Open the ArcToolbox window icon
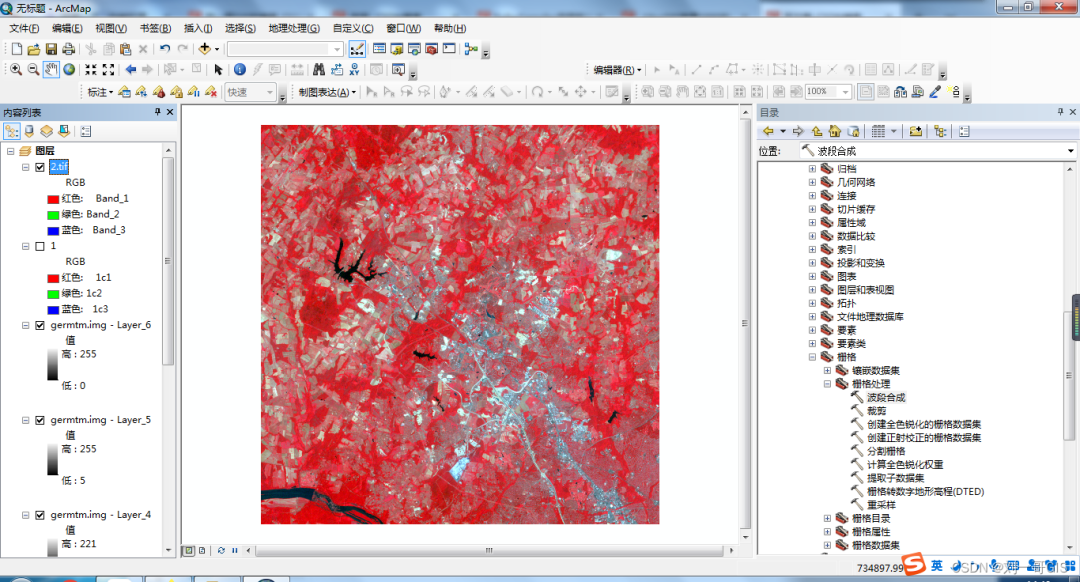 click(431, 49)
